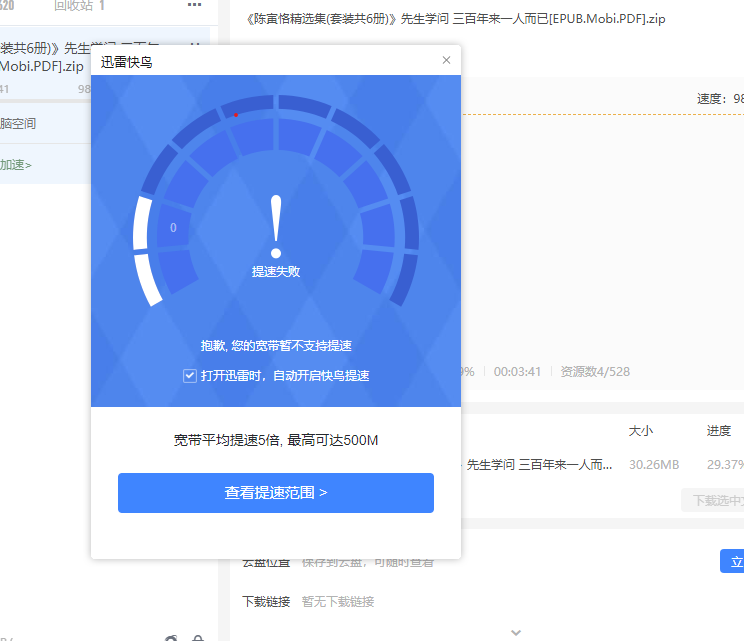Click the exclamation mark failure icon
744x641 pixels.
click(x=276, y=226)
